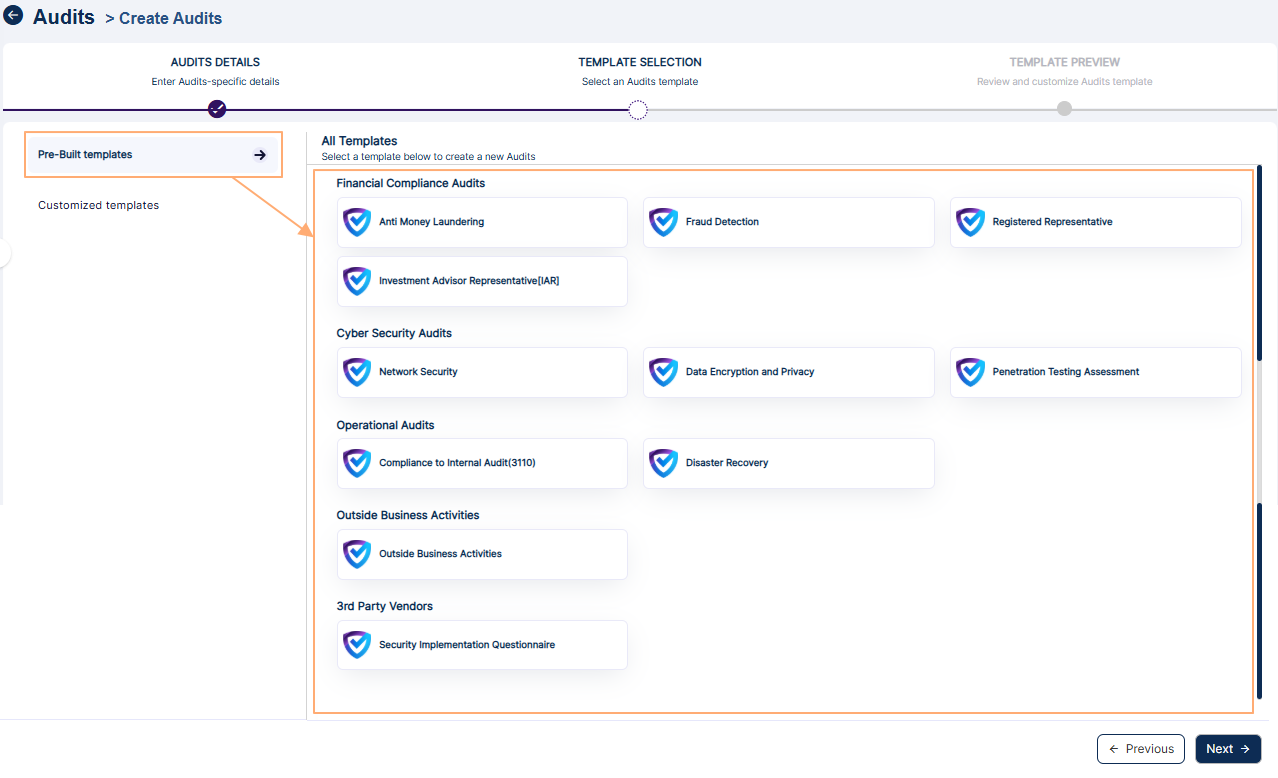Click the shield icon on Network Security template
The width and height of the screenshot is (1278, 778).
click(x=357, y=372)
